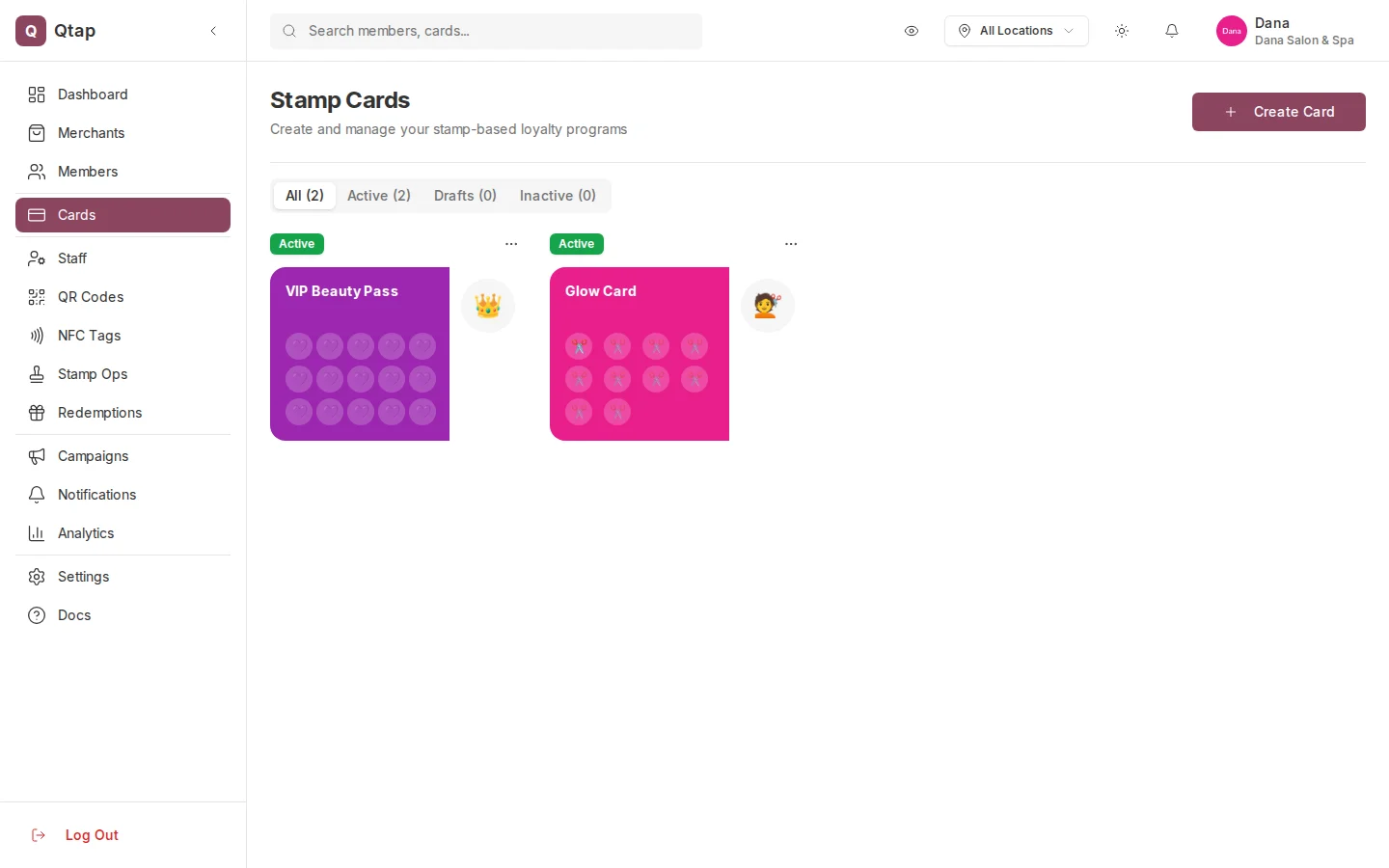Open the pink Glow Card
Screen dimensions: 1389x868
pyautogui.click(x=640, y=354)
